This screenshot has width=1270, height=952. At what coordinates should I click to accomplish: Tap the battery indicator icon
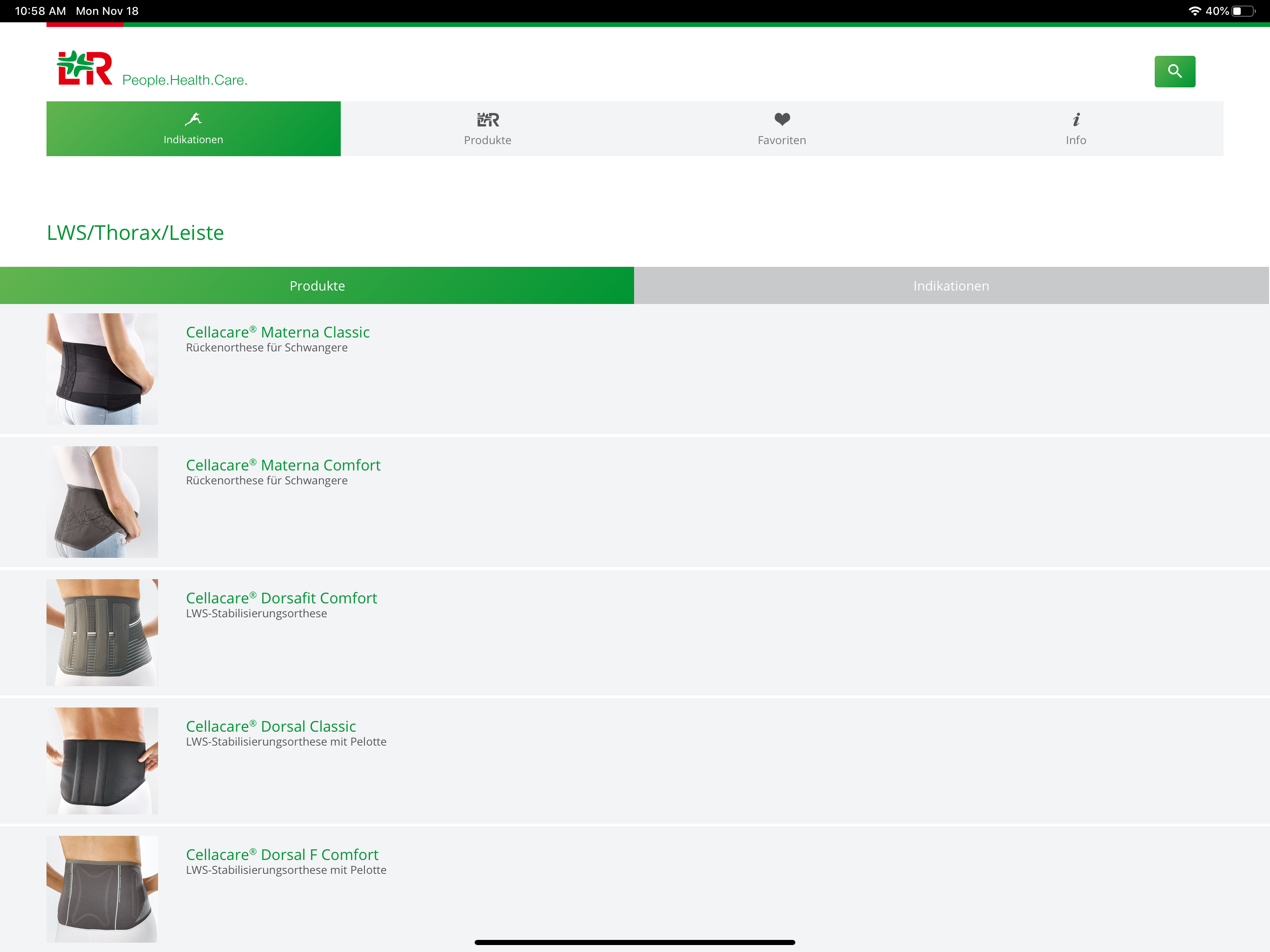1244,11
